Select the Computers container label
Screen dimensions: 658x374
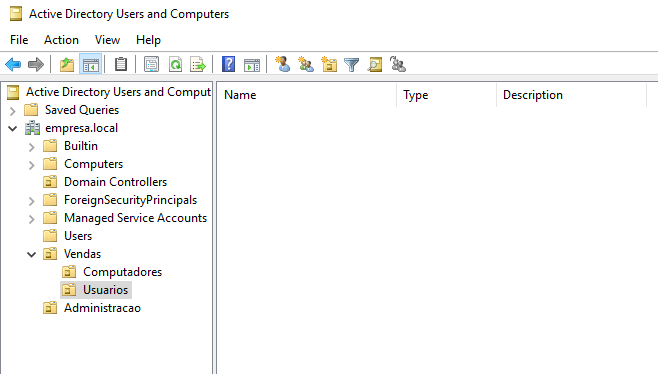[x=94, y=164]
